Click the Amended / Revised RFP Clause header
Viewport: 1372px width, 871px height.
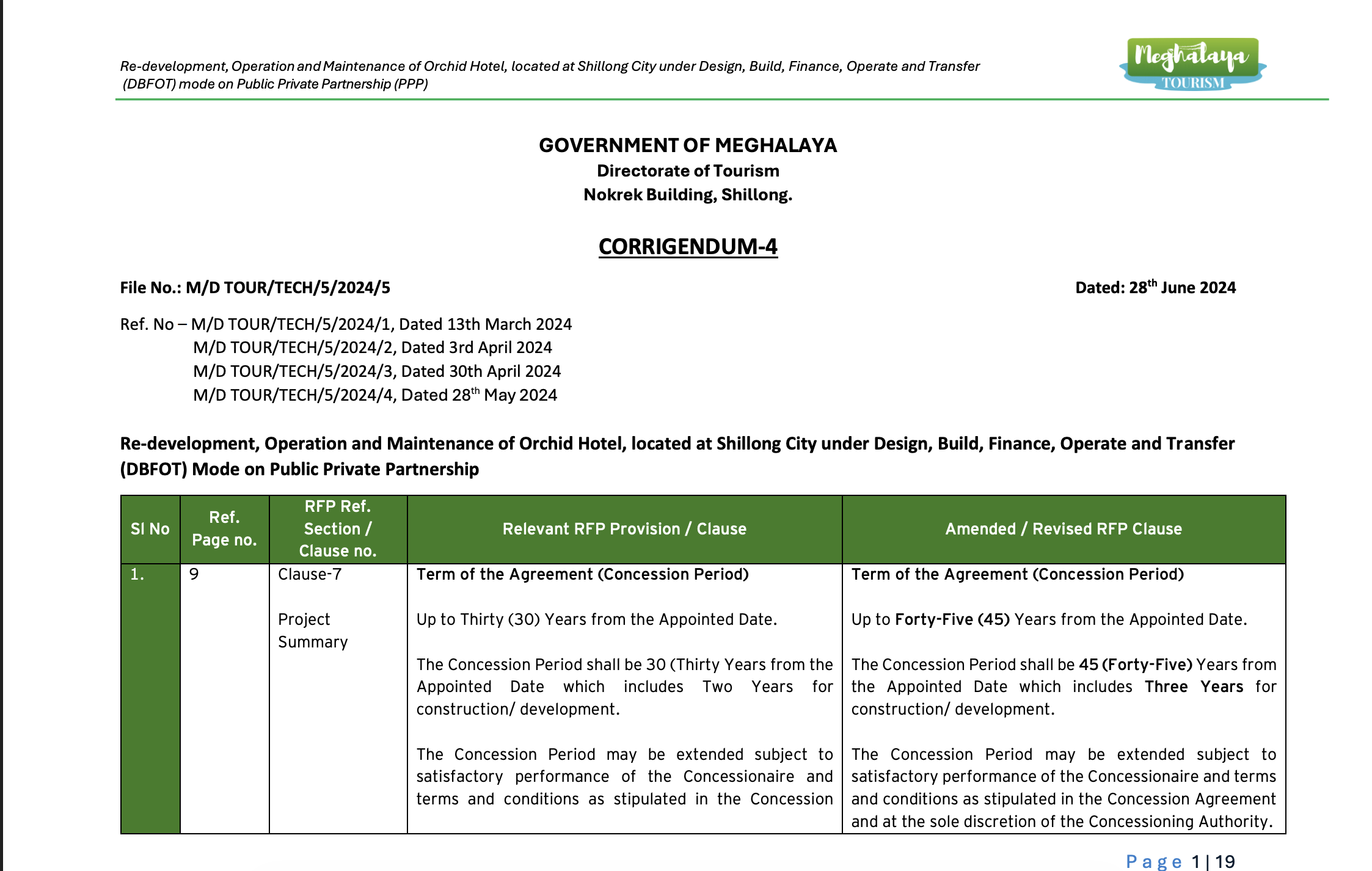pyautogui.click(x=1064, y=529)
